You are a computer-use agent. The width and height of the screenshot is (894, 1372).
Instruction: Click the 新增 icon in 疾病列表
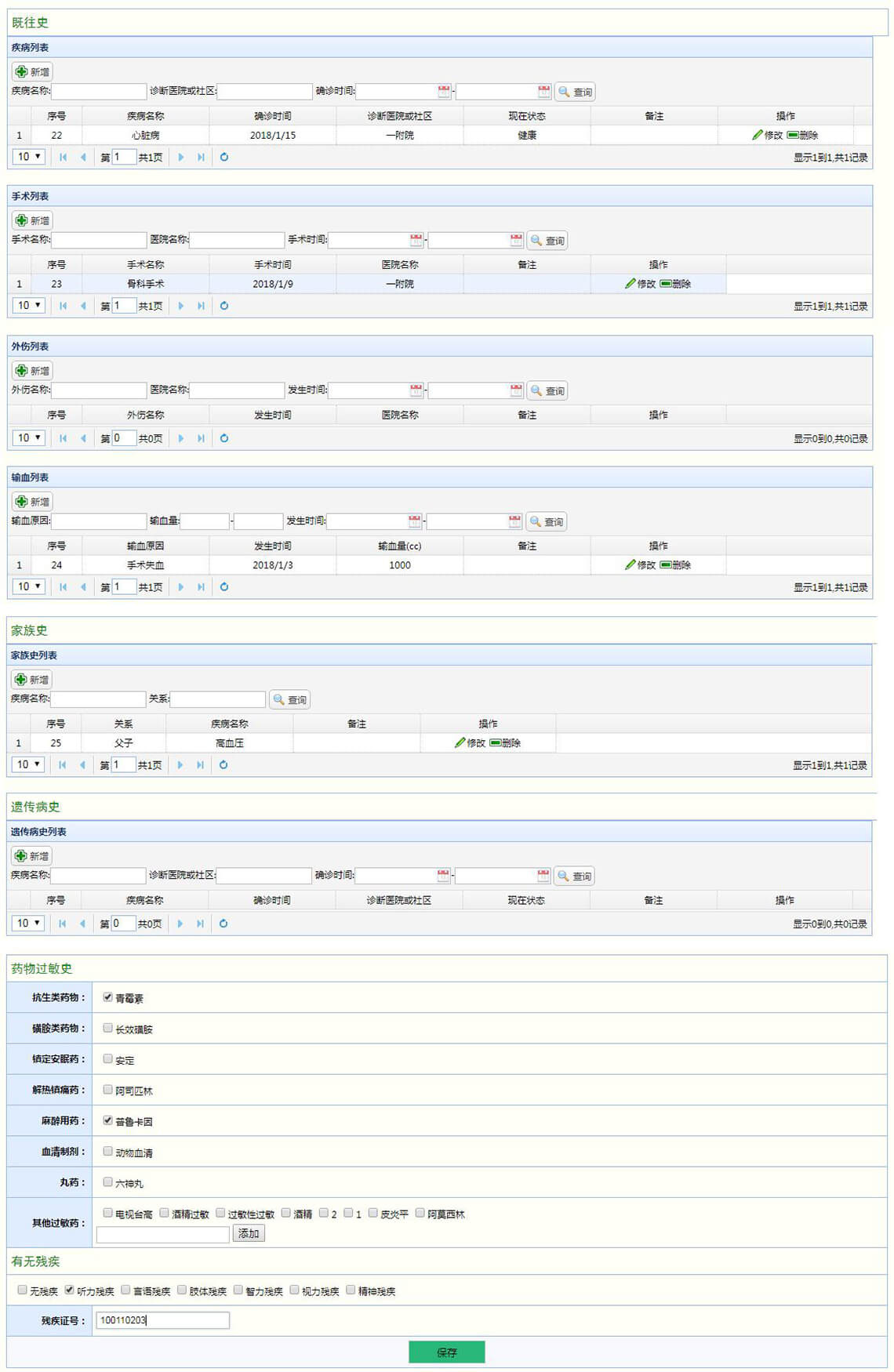(22, 72)
